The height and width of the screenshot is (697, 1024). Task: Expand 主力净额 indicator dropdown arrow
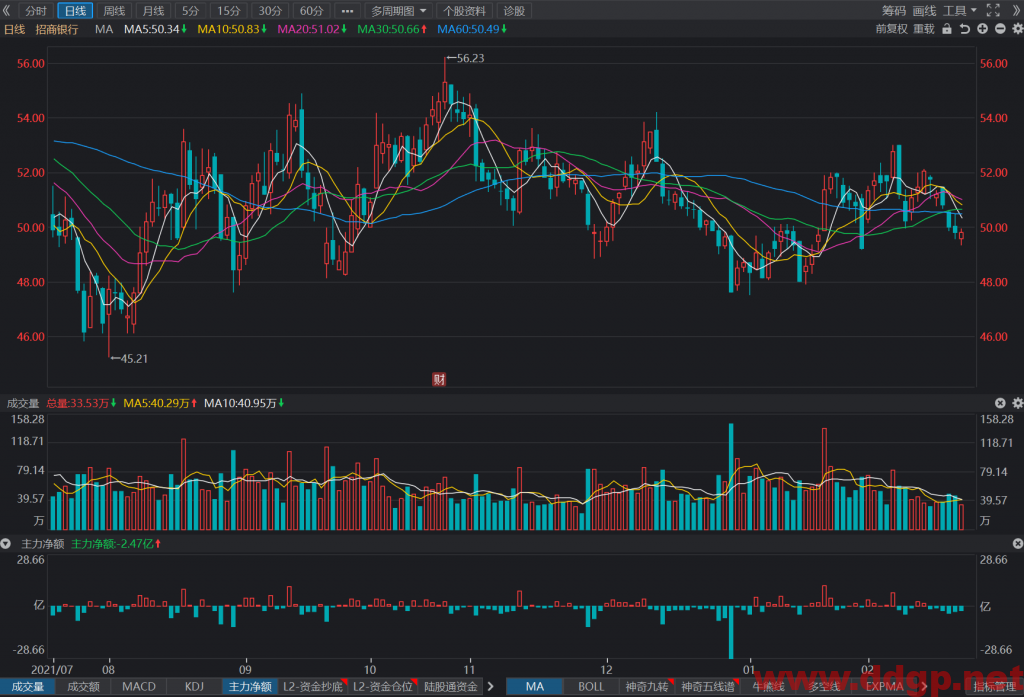[6, 543]
